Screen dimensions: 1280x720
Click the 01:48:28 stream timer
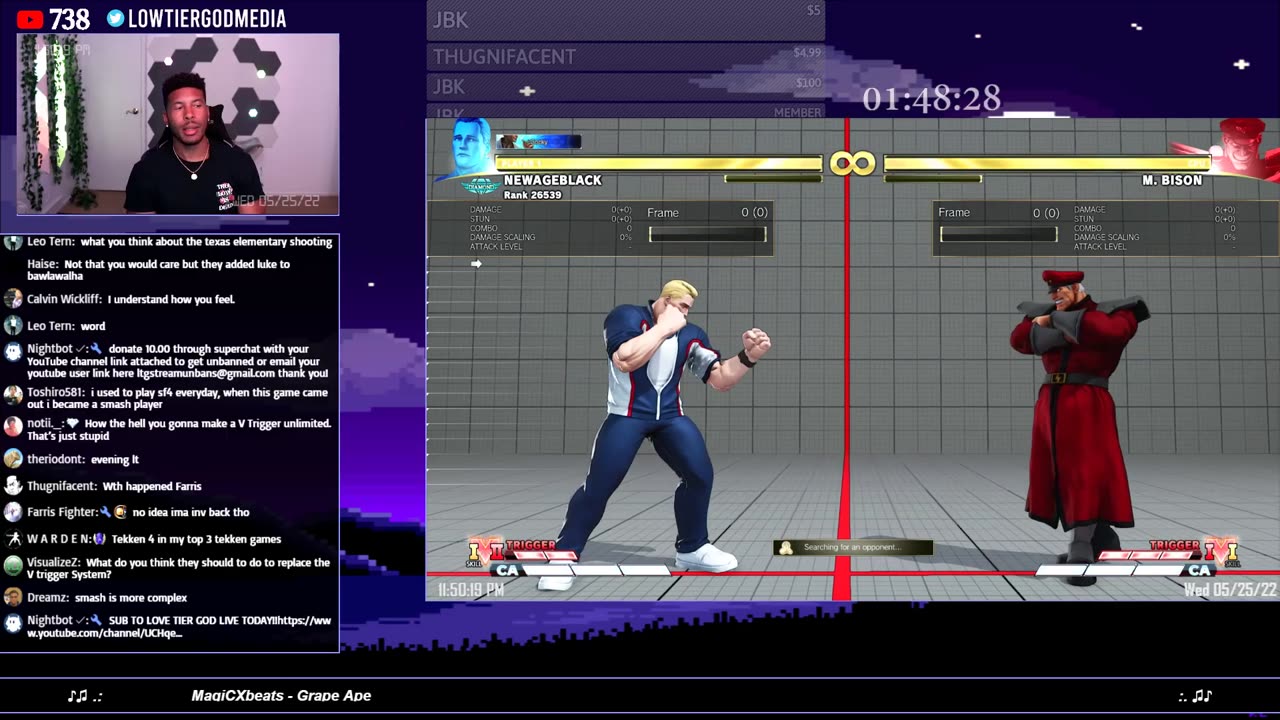[x=931, y=98]
